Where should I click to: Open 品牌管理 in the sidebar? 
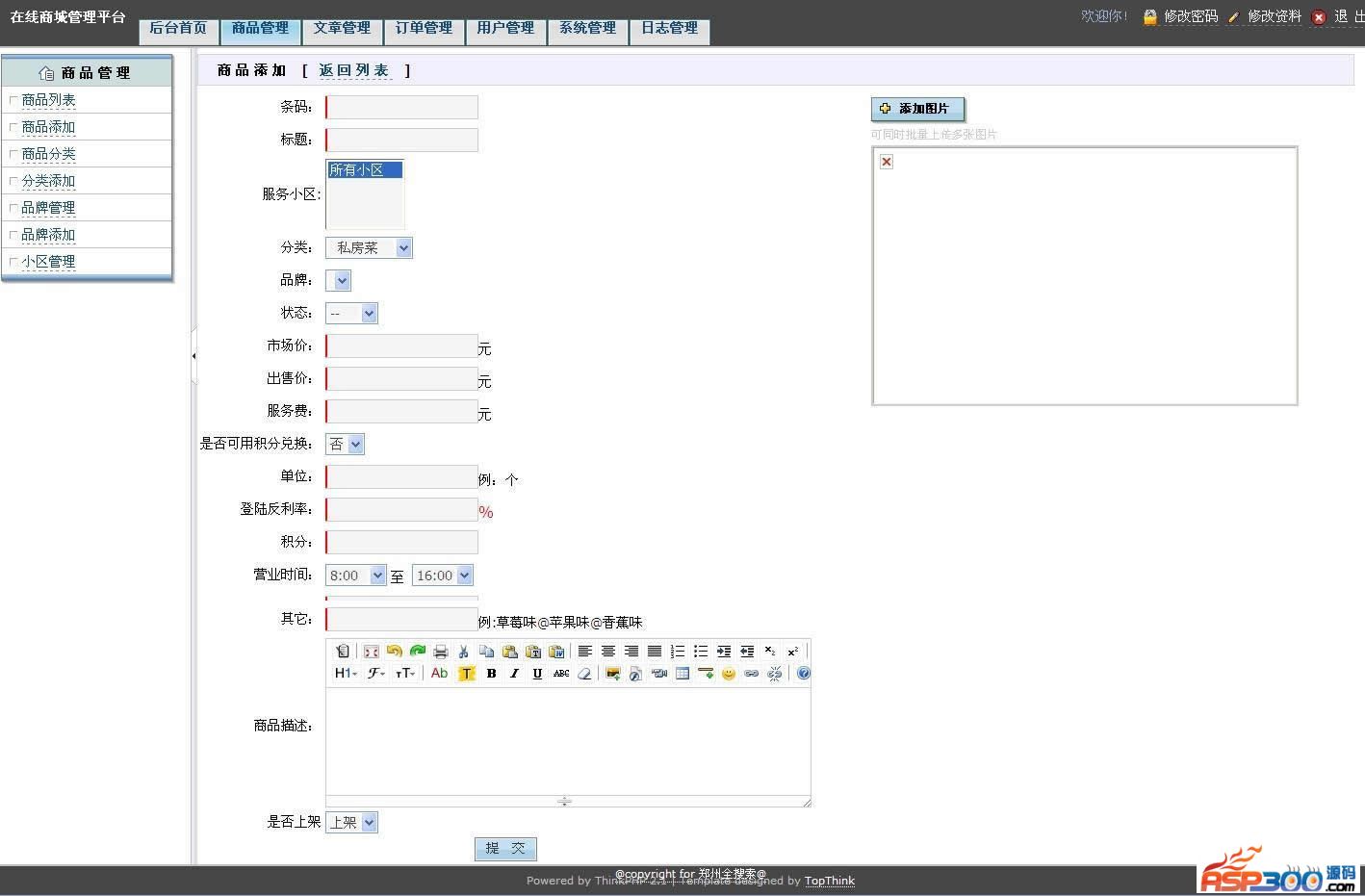(48, 208)
